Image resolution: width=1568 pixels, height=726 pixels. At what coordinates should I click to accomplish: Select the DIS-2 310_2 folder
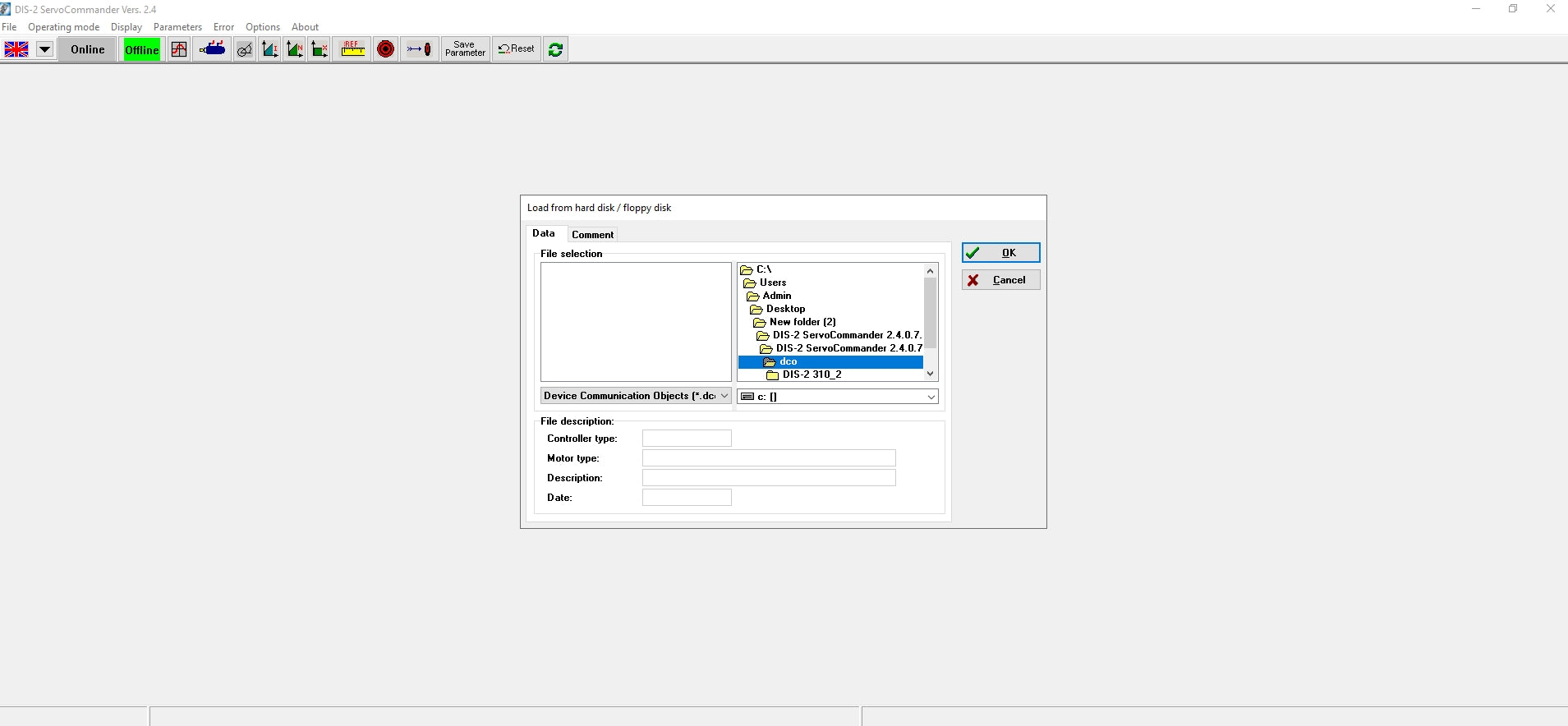[x=812, y=374]
